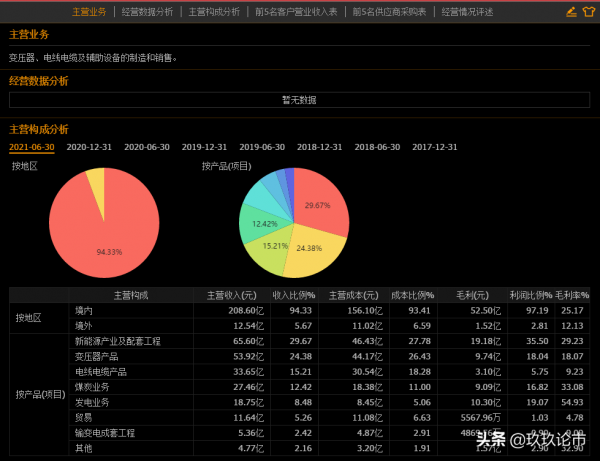Click the pencil edit icon at top right

[571, 12]
